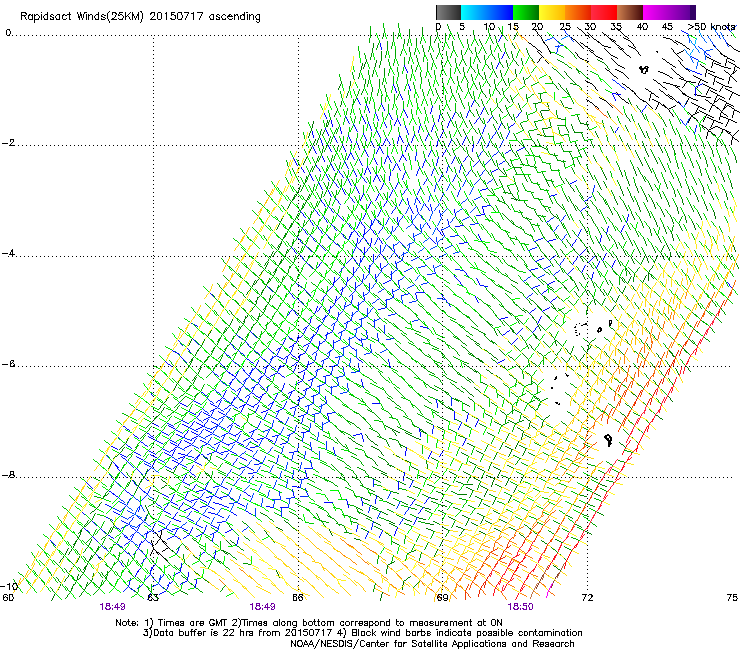740x650 pixels.
Task: Click the purple '18:50' time label
Action: pyautogui.click(x=520, y=607)
